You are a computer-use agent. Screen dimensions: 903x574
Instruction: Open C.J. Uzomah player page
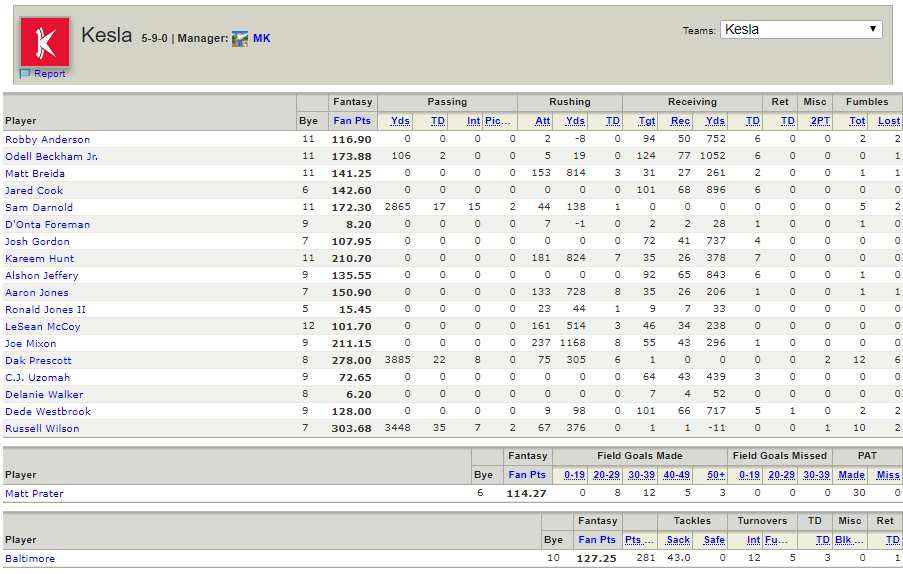coord(37,377)
